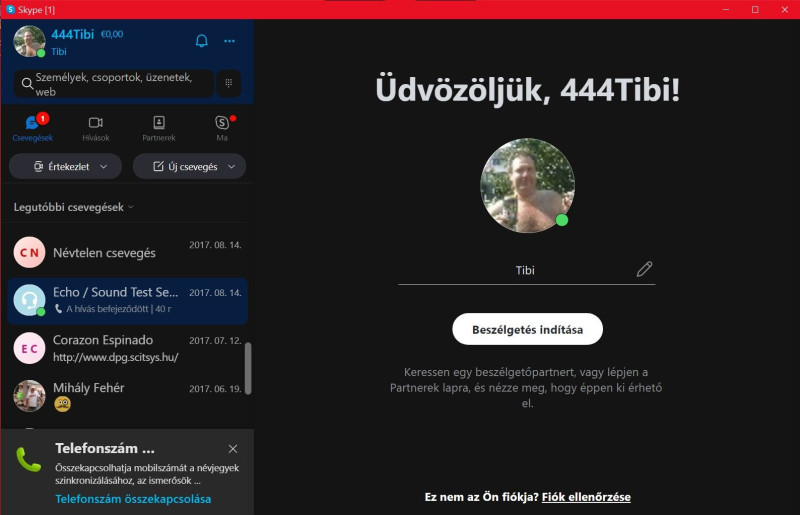Open the Telefonszám összekapcsolása link
Image resolution: width=800 pixels, height=515 pixels.
(133, 499)
